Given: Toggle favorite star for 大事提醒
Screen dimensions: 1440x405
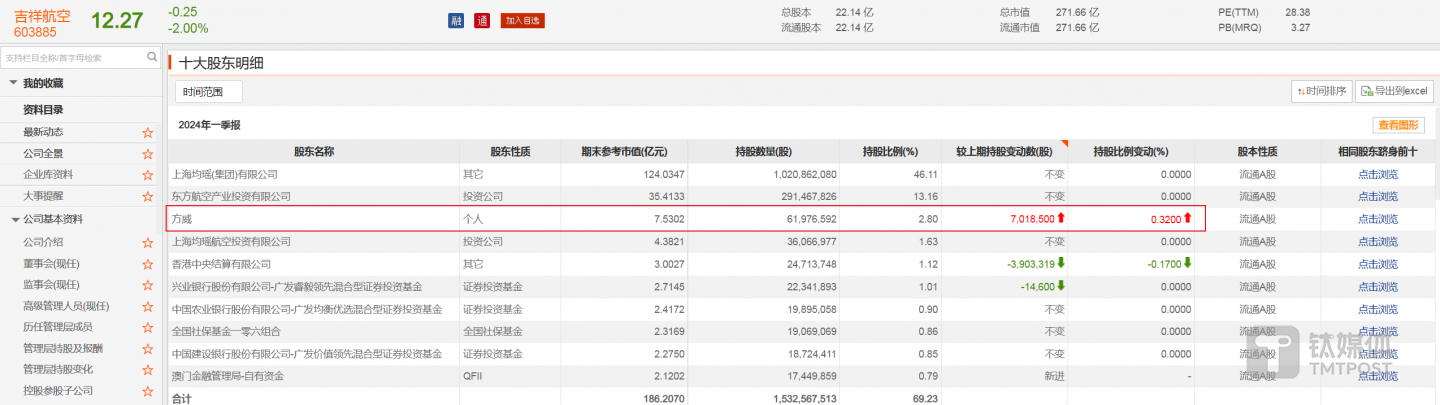Looking at the screenshot, I should point(148,196).
